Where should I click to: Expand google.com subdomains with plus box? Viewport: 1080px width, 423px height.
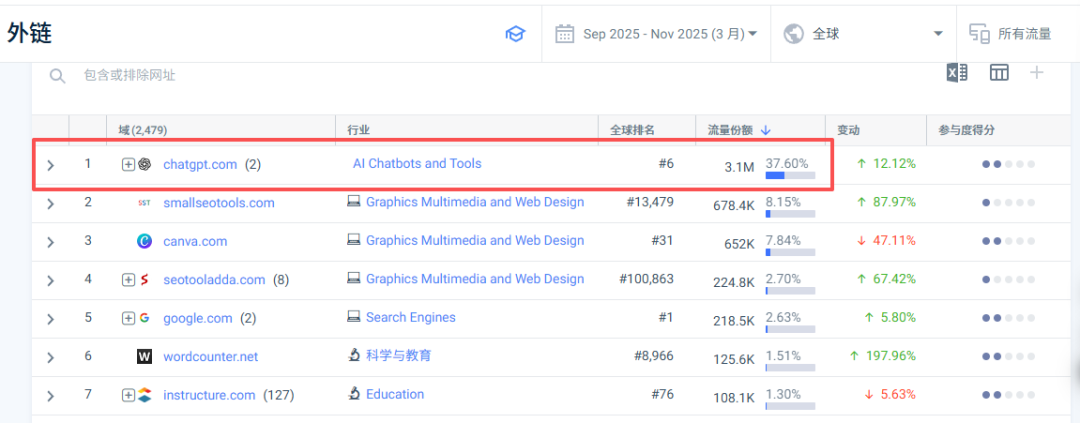(x=128, y=318)
